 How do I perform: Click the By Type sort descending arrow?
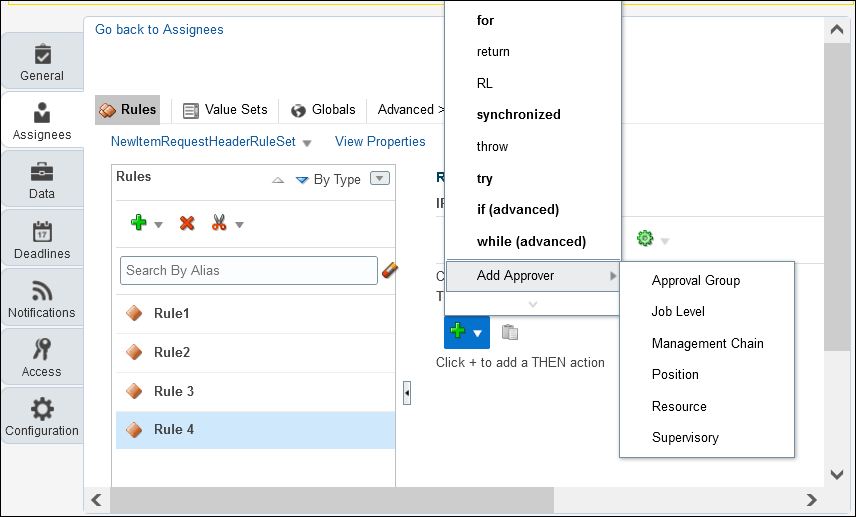[302, 180]
